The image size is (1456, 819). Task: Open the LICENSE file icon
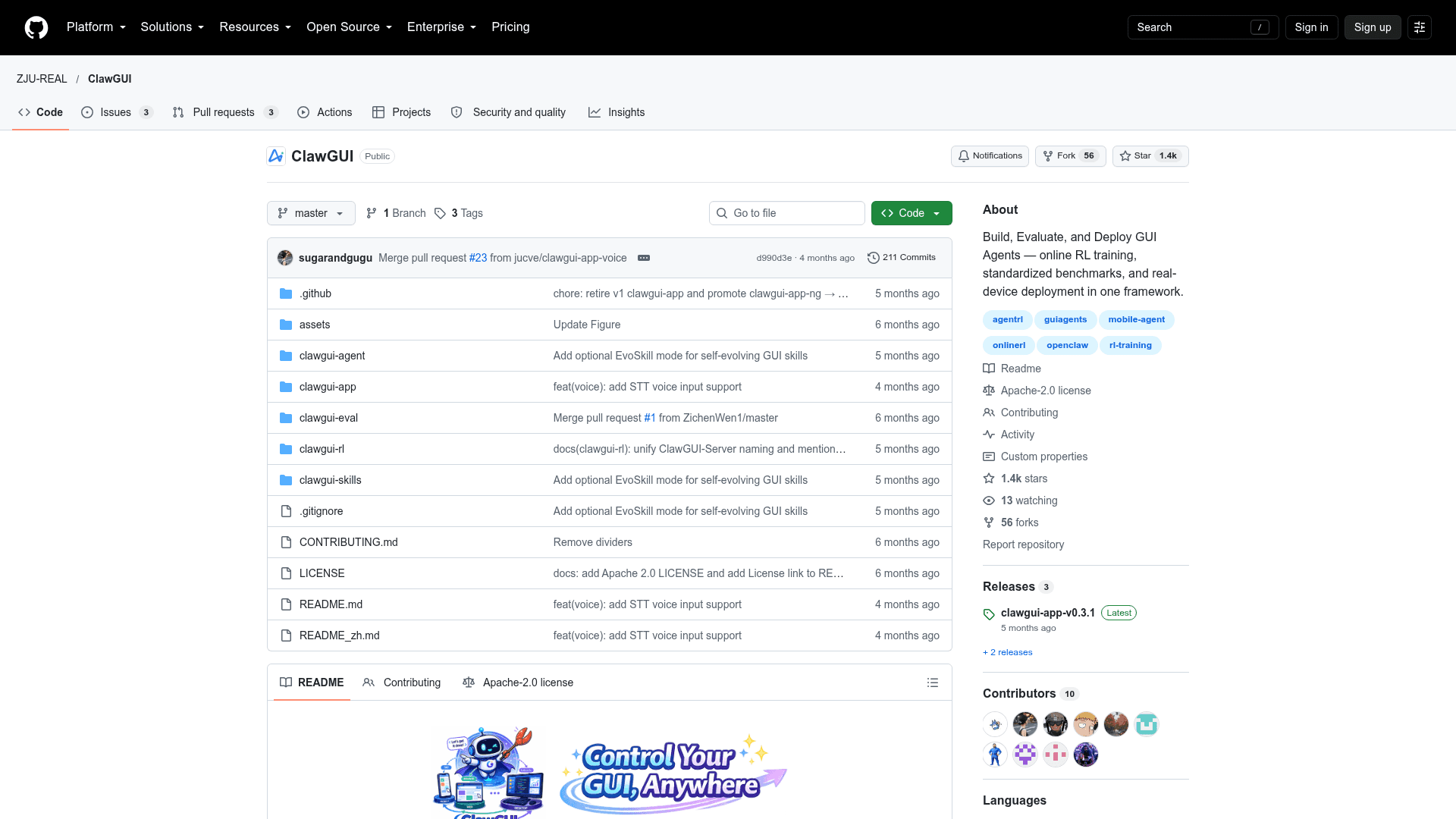286,573
